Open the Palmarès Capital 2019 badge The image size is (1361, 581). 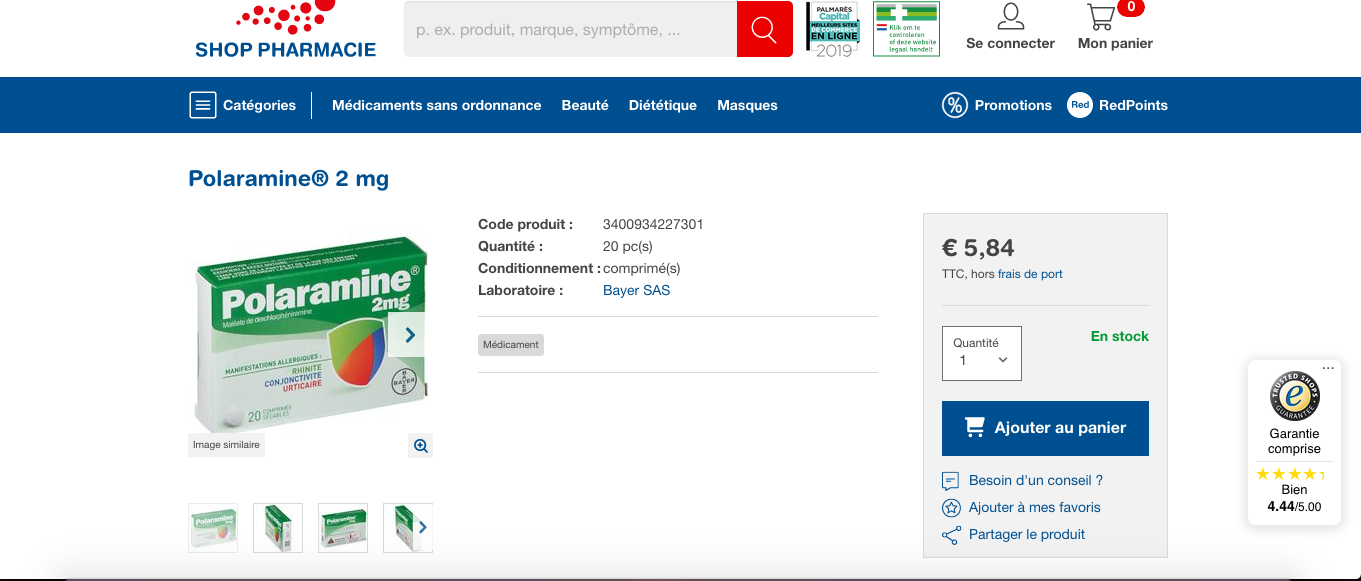[833, 29]
